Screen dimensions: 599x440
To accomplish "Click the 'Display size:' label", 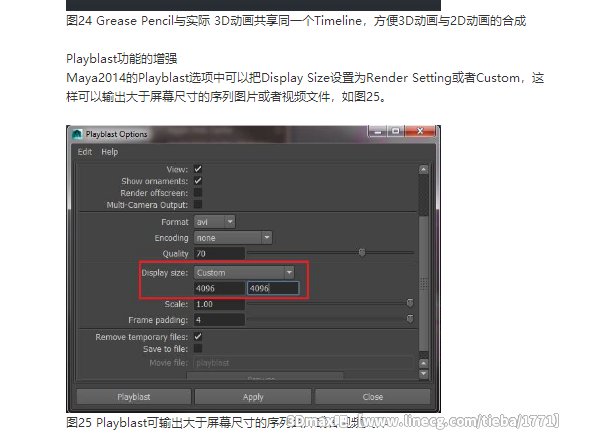I will point(165,273).
